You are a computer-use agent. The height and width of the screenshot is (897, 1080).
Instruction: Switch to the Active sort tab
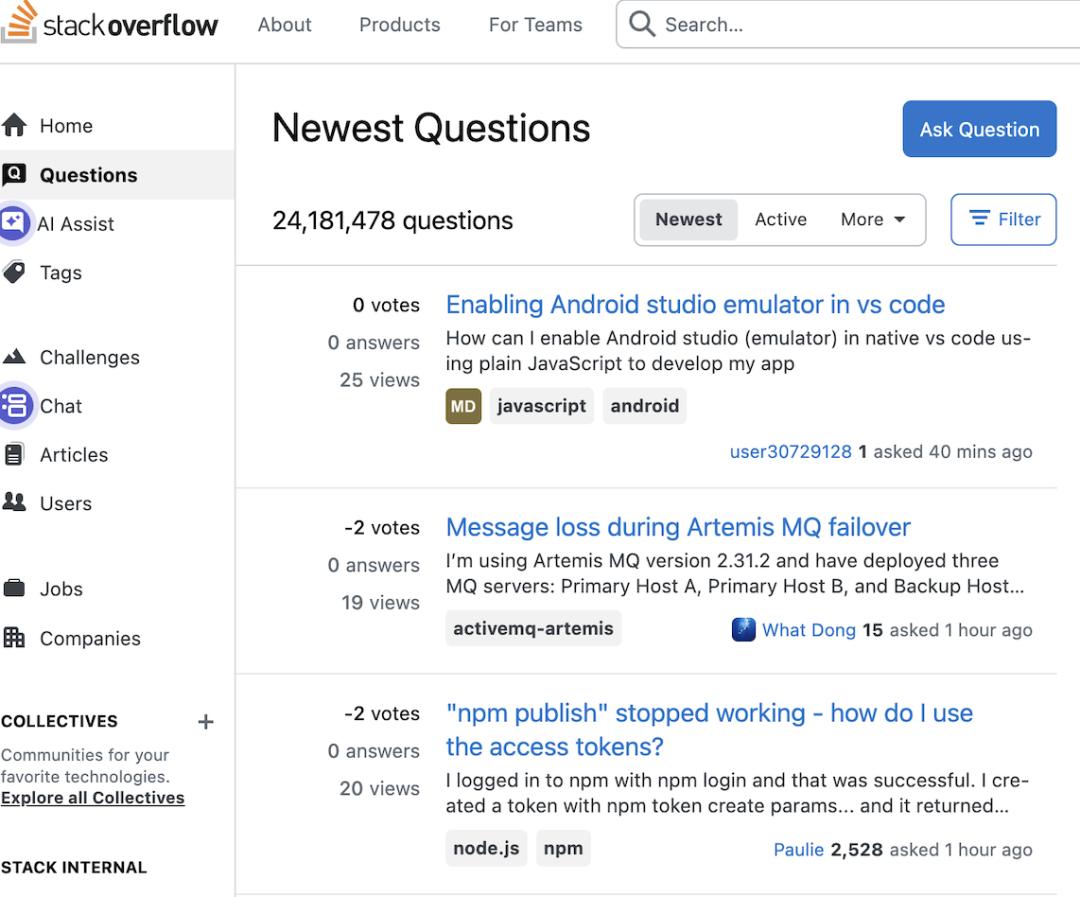[780, 219]
